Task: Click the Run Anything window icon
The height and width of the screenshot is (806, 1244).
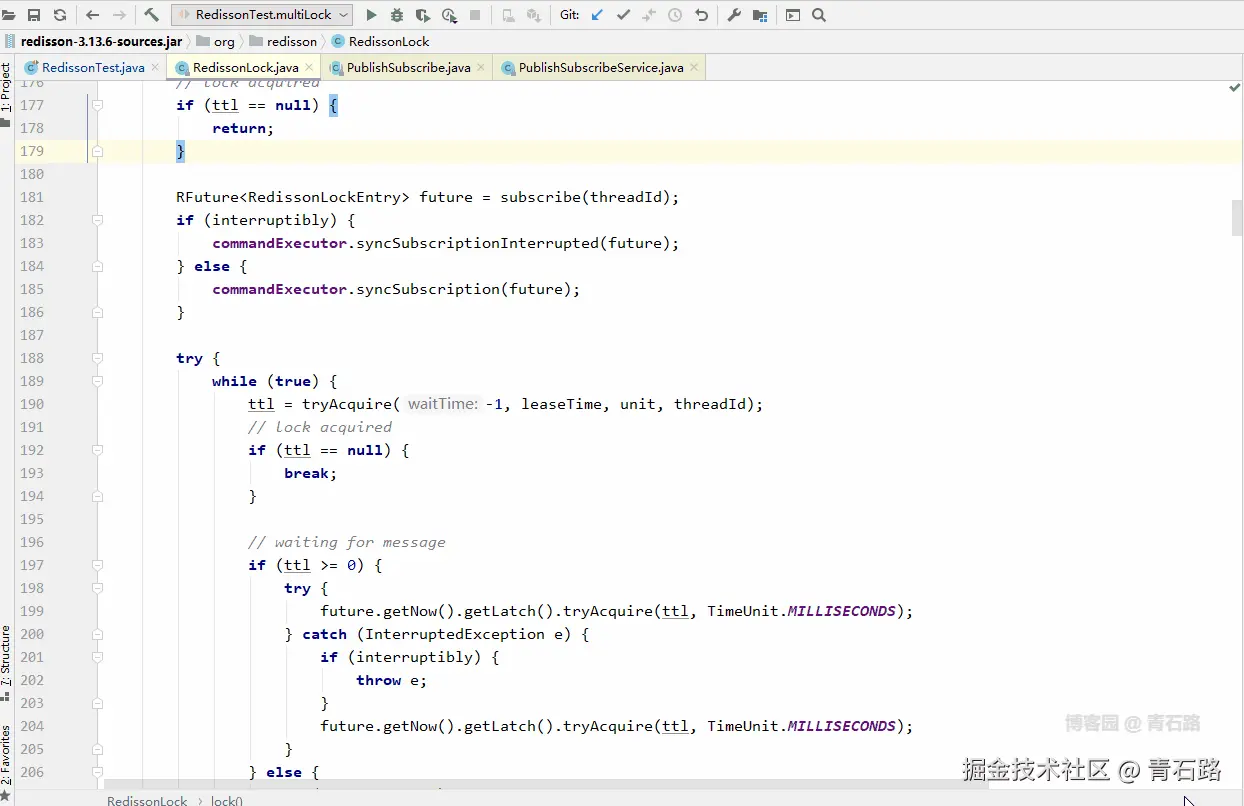Action: tap(793, 15)
